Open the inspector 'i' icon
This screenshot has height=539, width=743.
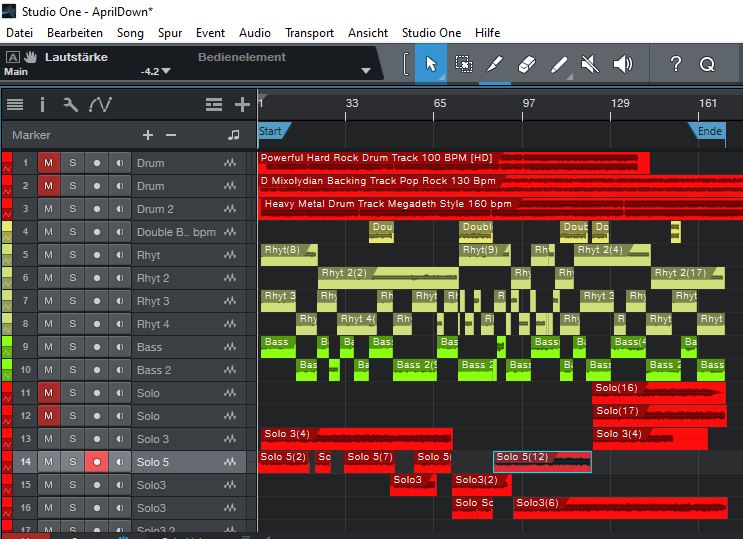[x=42, y=104]
